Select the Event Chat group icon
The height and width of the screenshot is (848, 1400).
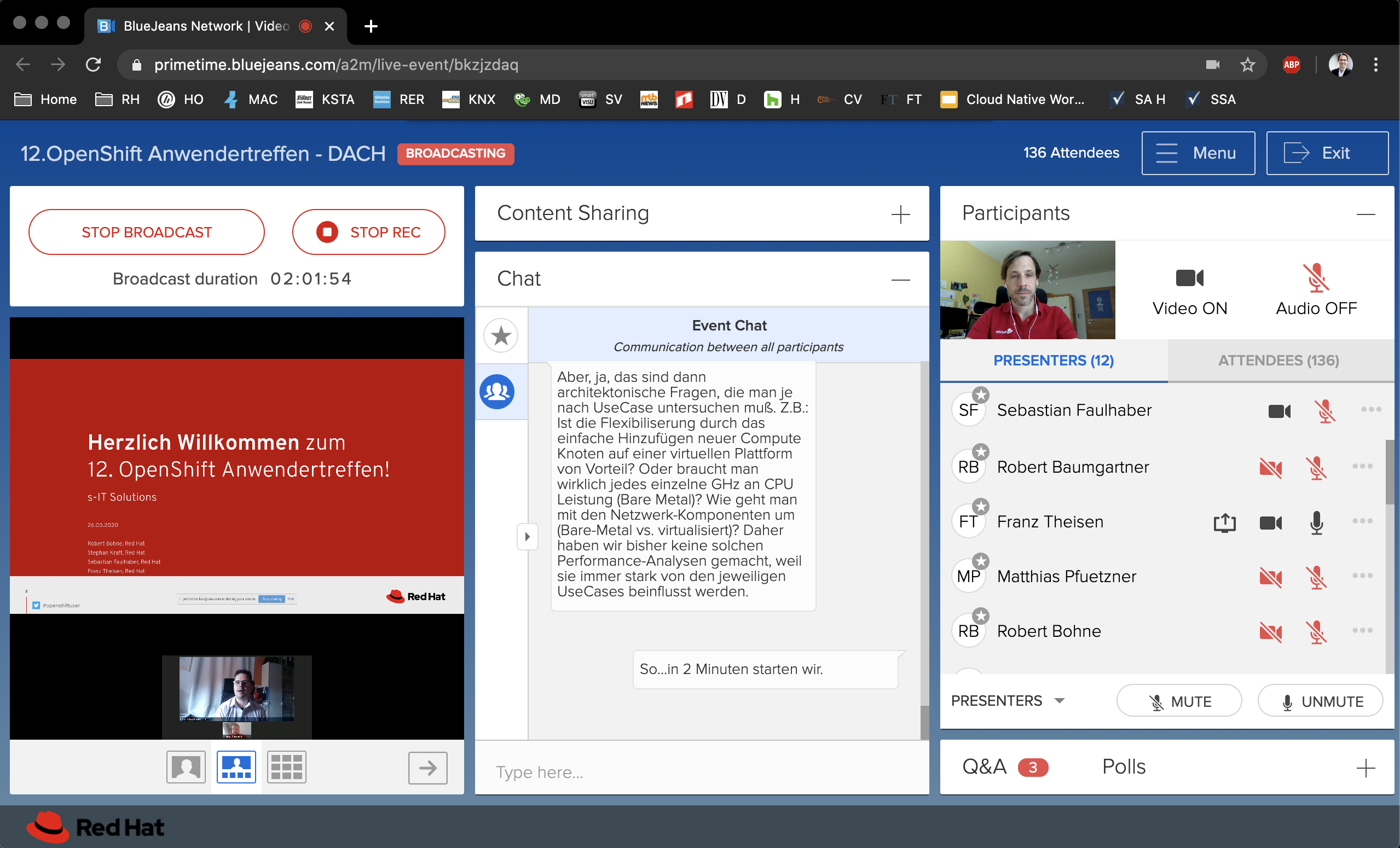pos(497,392)
